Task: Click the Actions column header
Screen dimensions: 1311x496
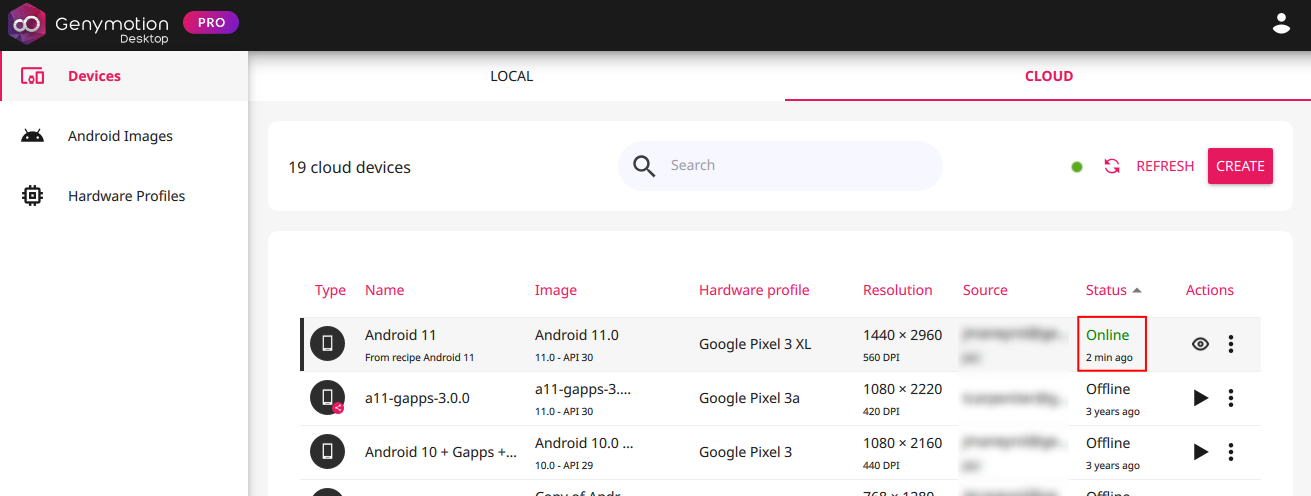Action: [x=1210, y=290]
